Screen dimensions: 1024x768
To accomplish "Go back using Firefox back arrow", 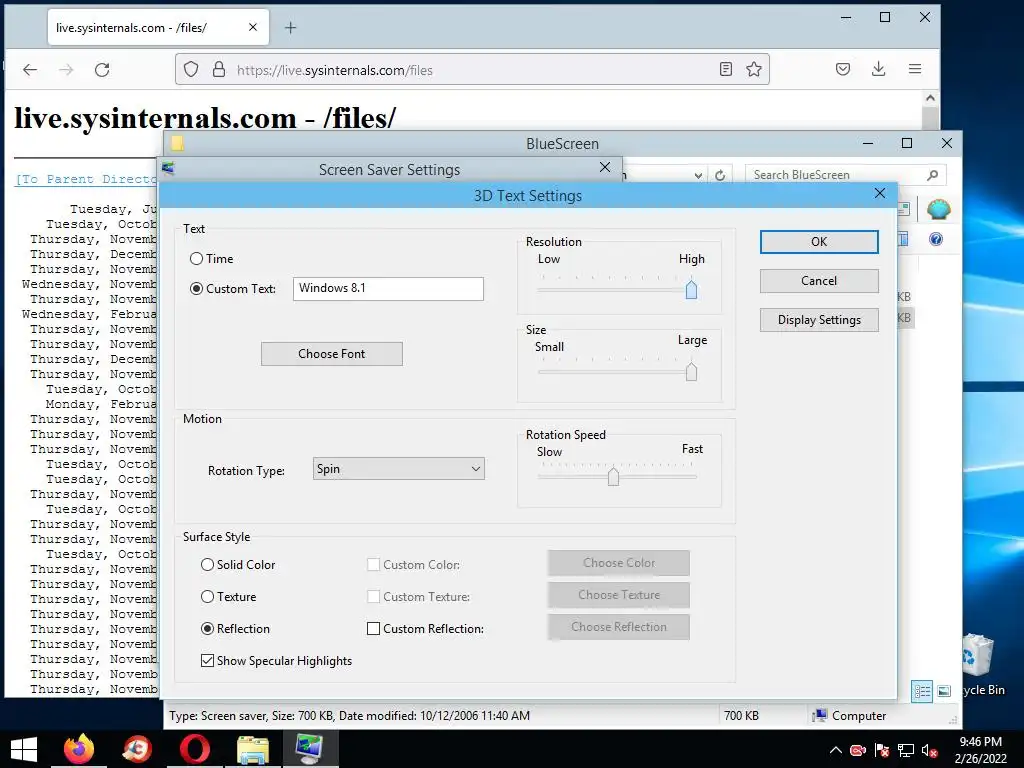I will click(x=30, y=70).
